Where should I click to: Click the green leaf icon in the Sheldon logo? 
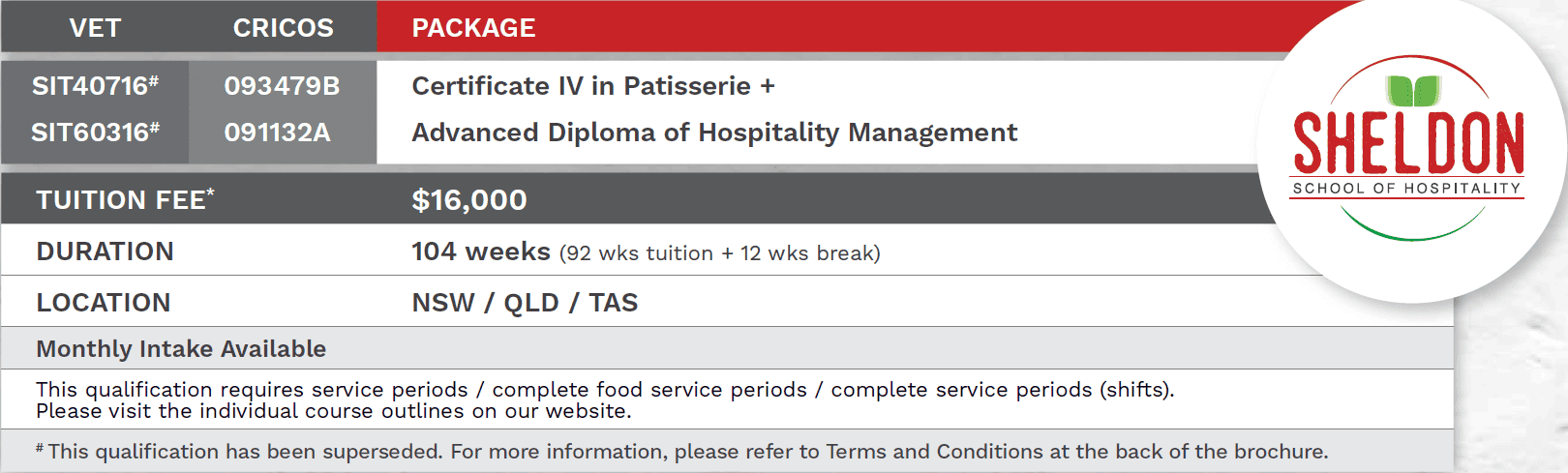[x=1413, y=90]
